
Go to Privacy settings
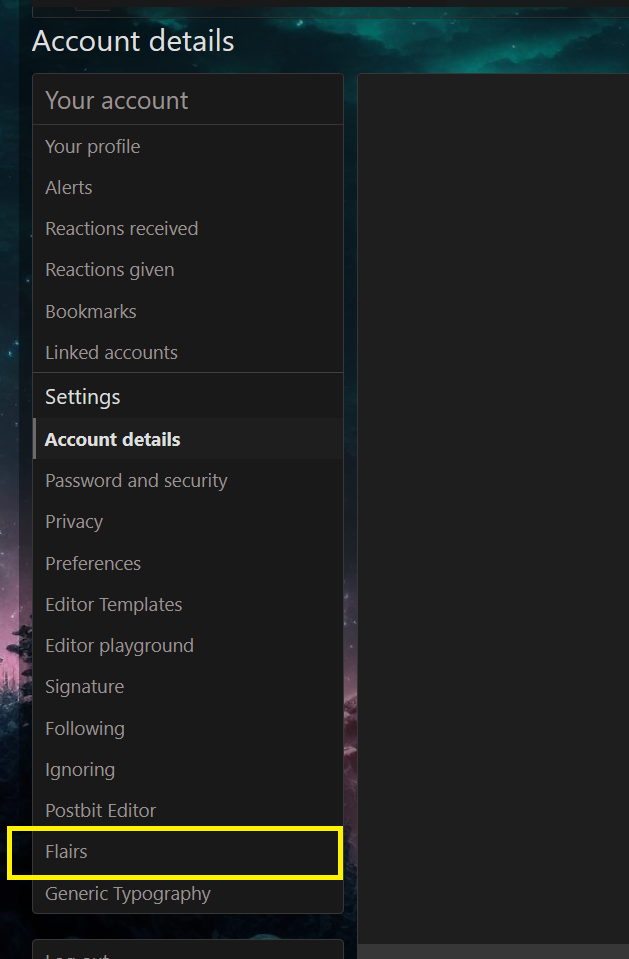point(188,522)
